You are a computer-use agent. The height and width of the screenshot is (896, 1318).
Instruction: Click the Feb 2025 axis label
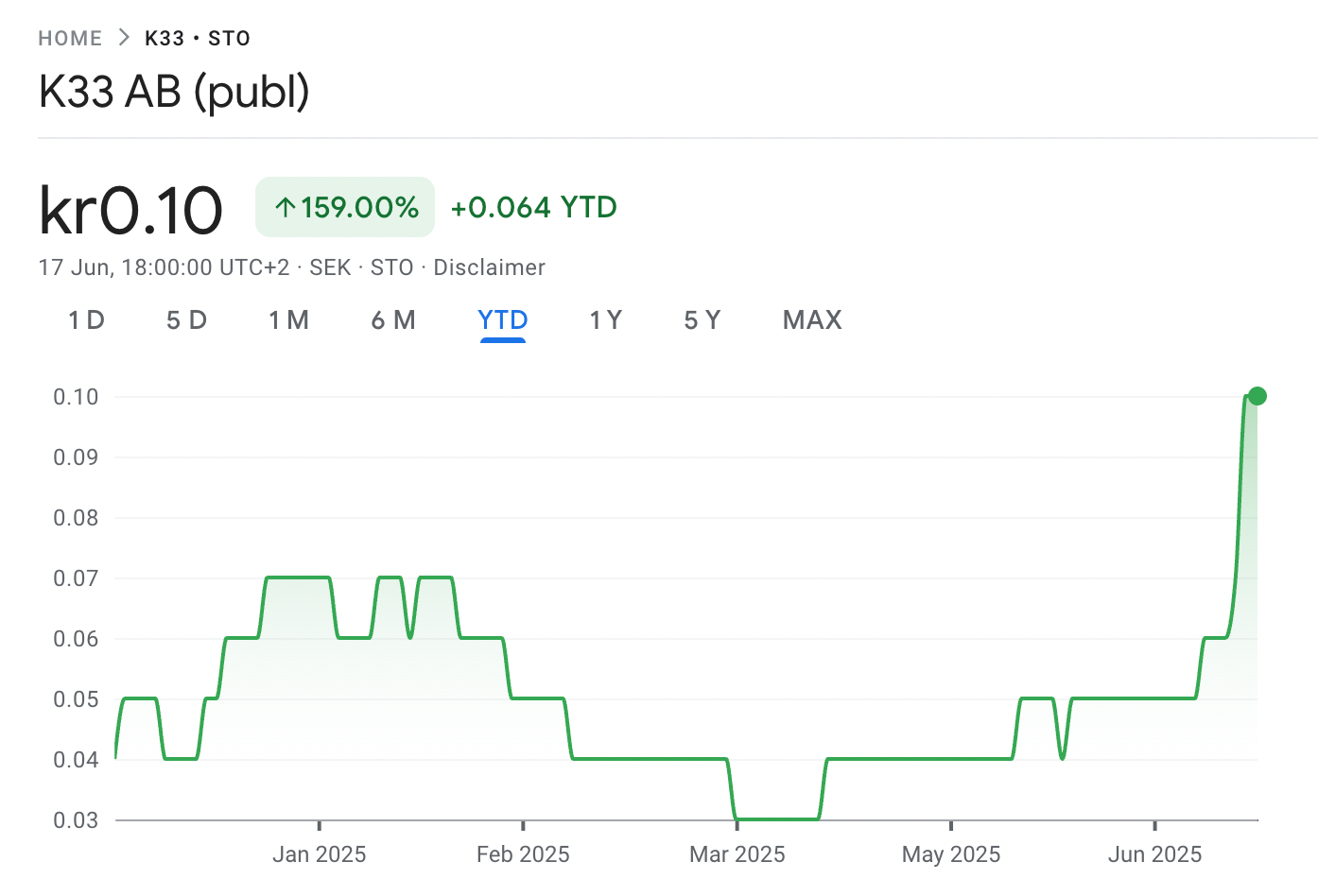point(523,854)
